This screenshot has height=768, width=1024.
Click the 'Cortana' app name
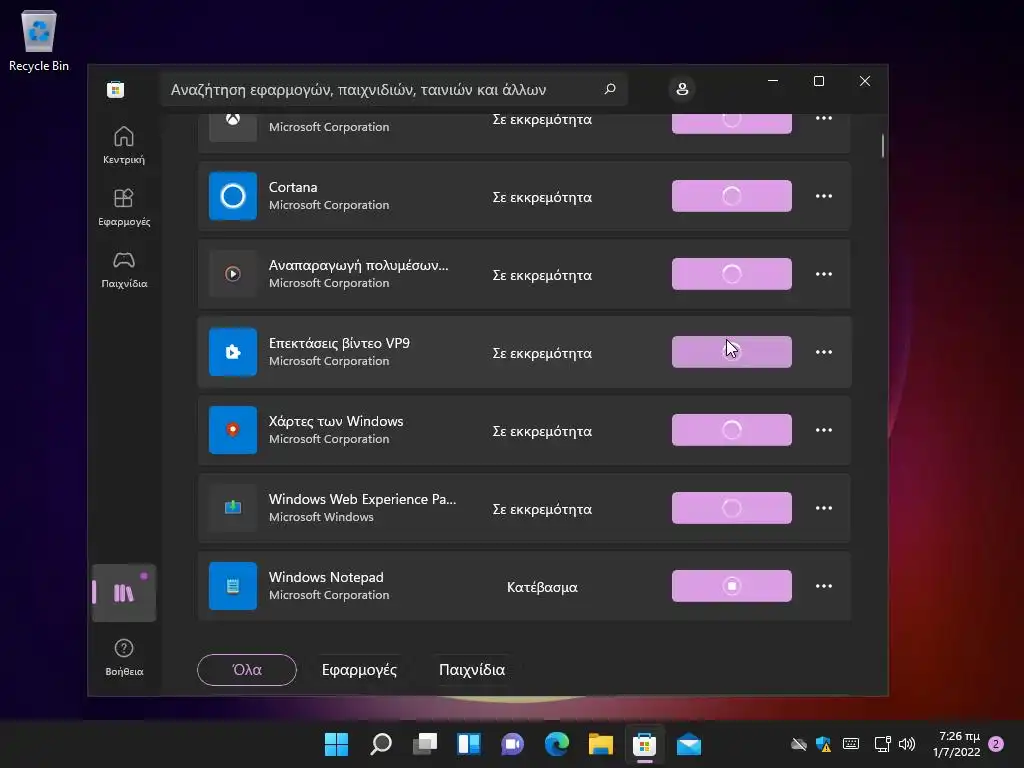pos(293,187)
